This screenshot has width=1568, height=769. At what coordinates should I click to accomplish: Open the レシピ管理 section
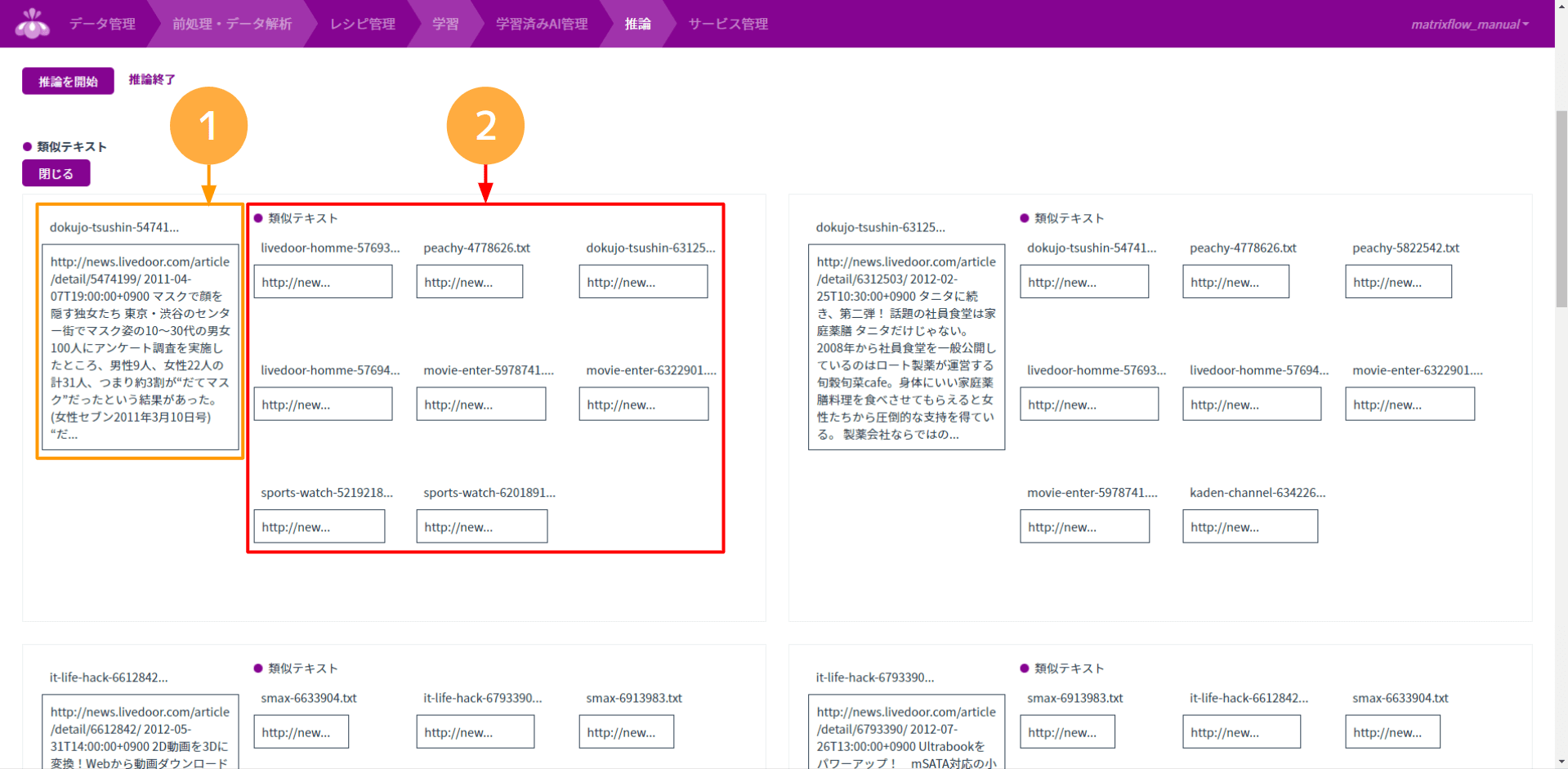[x=362, y=24]
